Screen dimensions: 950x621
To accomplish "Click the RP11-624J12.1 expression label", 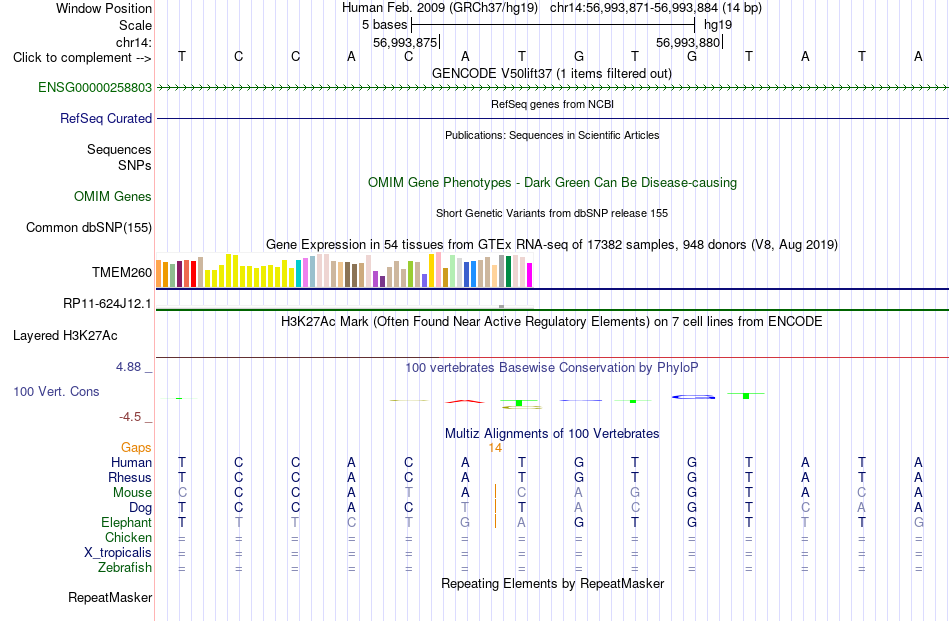I will 108,304.
